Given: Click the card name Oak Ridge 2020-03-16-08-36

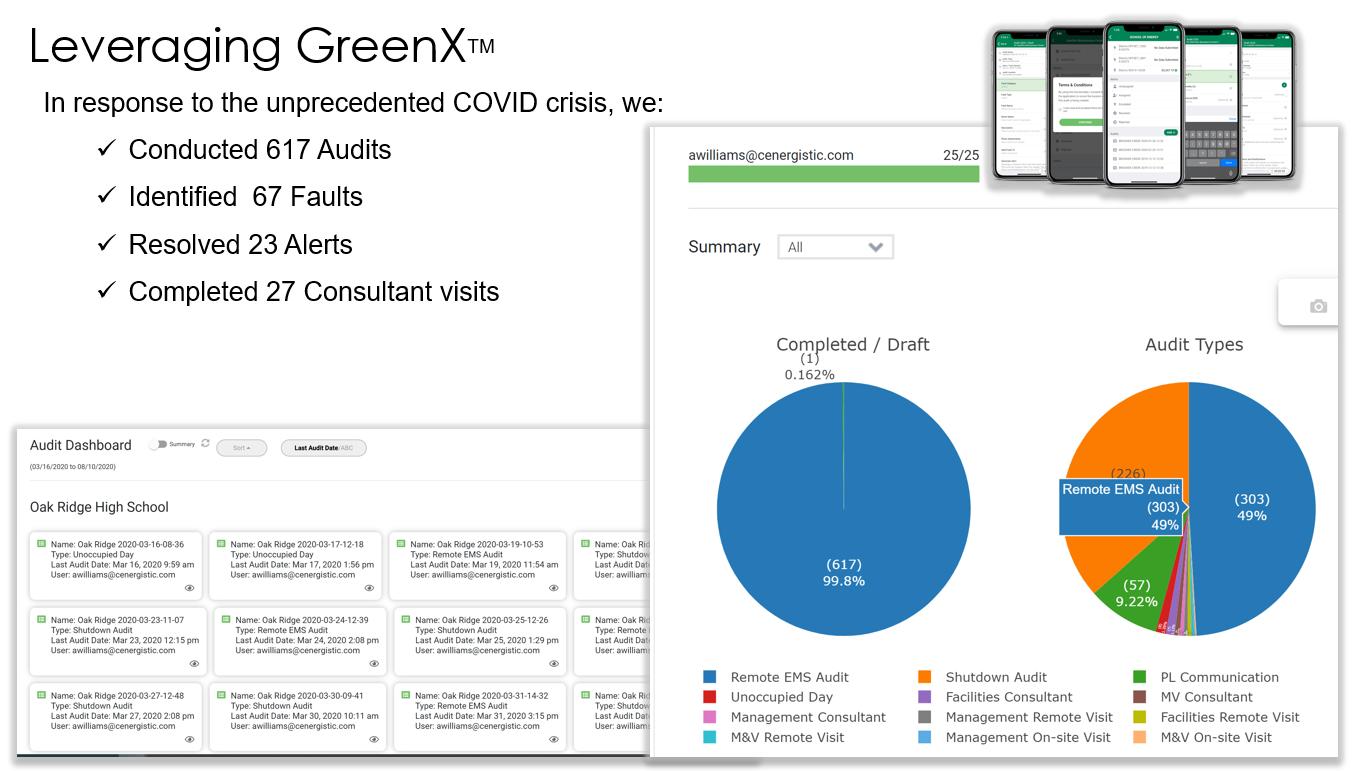Looking at the screenshot, I should (x=117, y=545).
